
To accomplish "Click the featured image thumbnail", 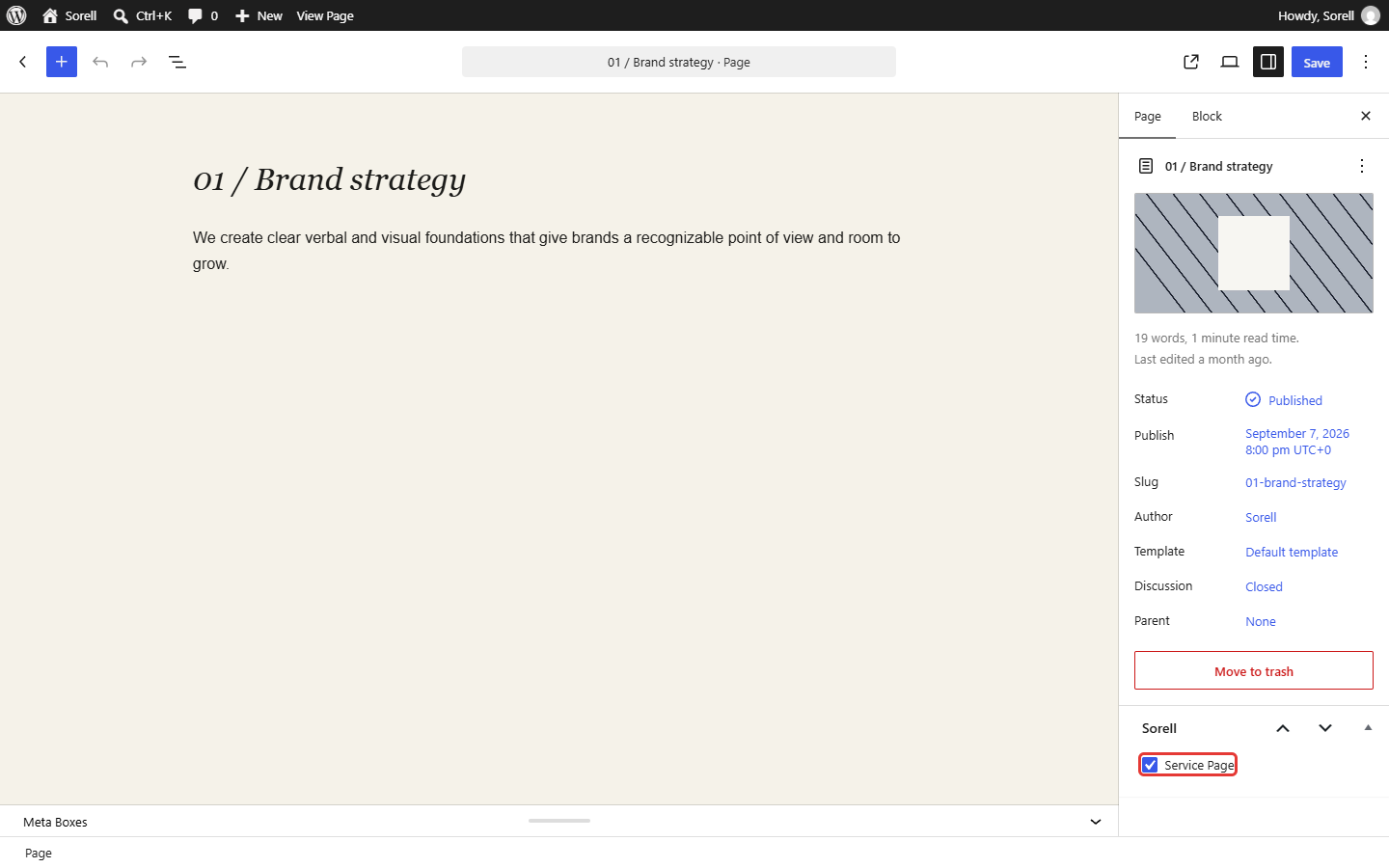I will point(1254,253).
